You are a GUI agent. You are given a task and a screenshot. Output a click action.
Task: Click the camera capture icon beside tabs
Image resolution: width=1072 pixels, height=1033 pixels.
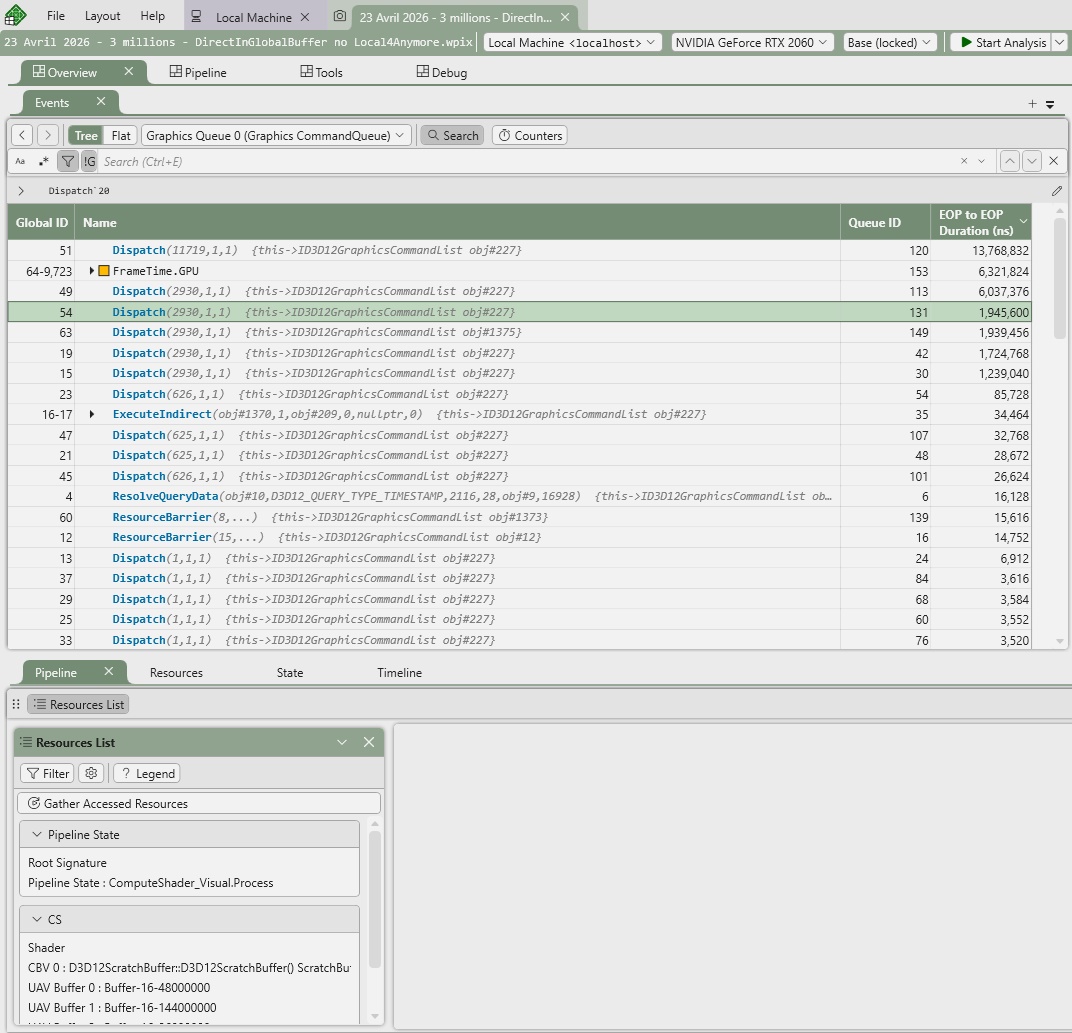click(x=340, y=16)
